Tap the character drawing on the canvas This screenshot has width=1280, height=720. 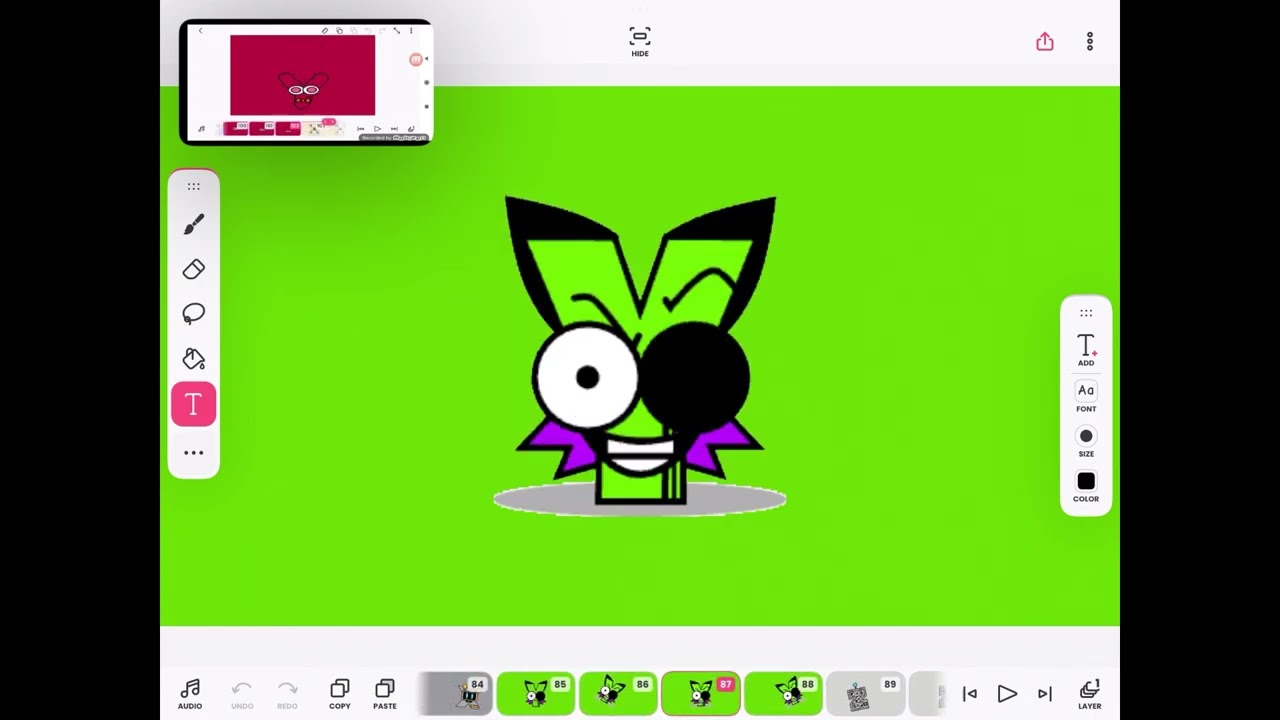640,355
